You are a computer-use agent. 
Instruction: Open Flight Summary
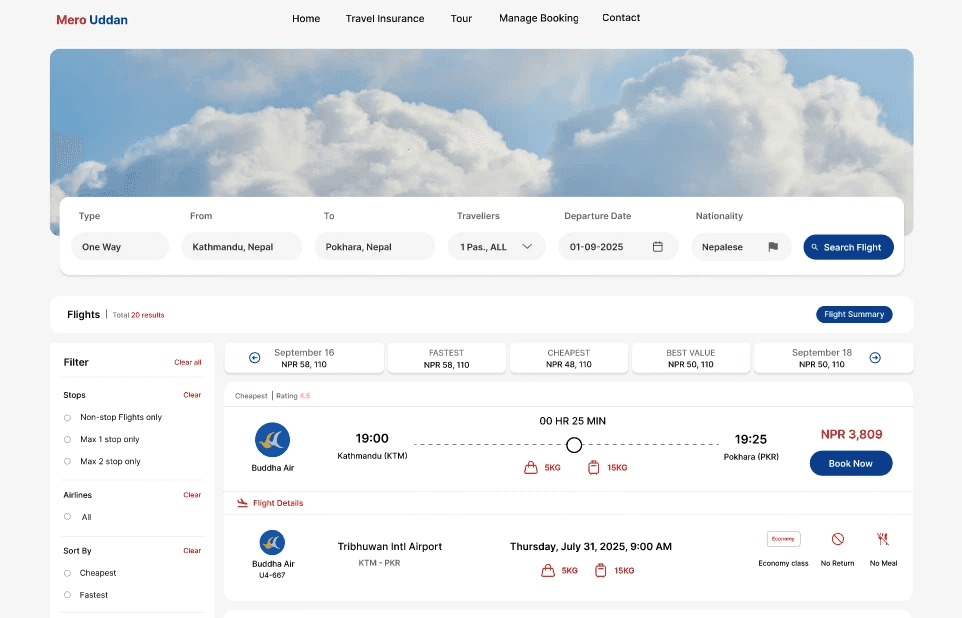click(854, 314)
